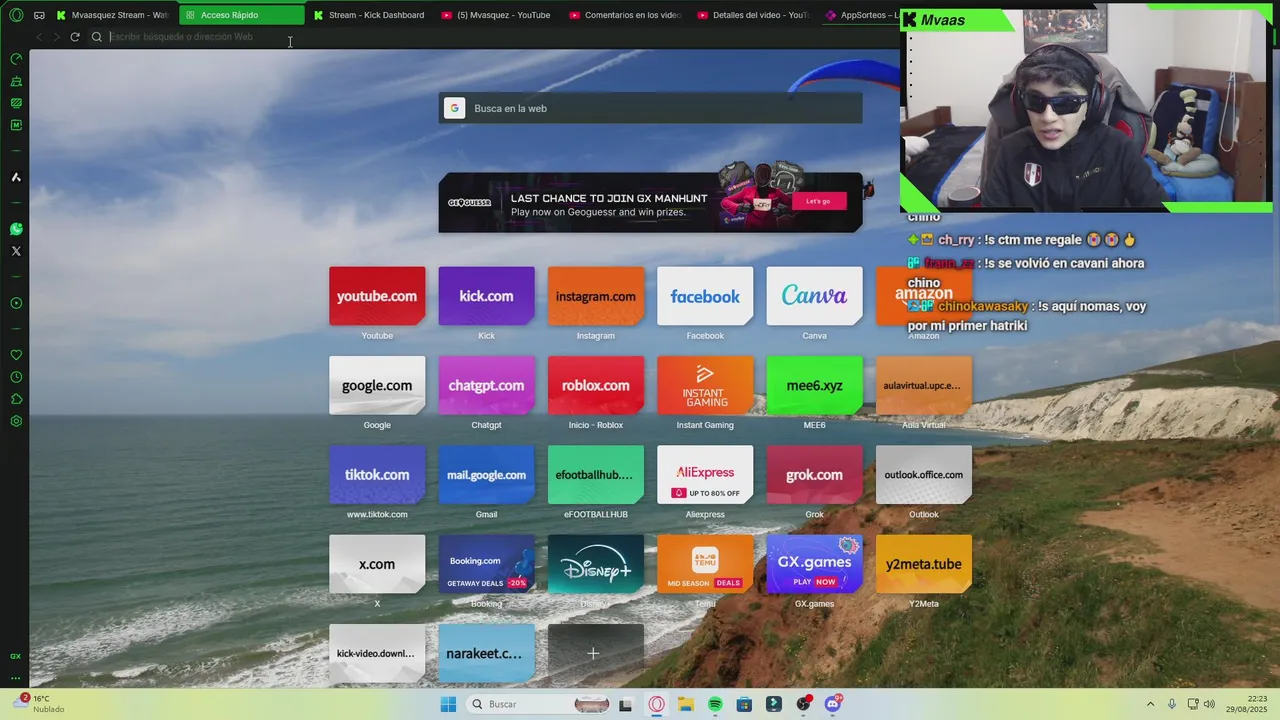Open the Booking.com speed dial tile
The image size is (1280, 720).
[486, 564]
